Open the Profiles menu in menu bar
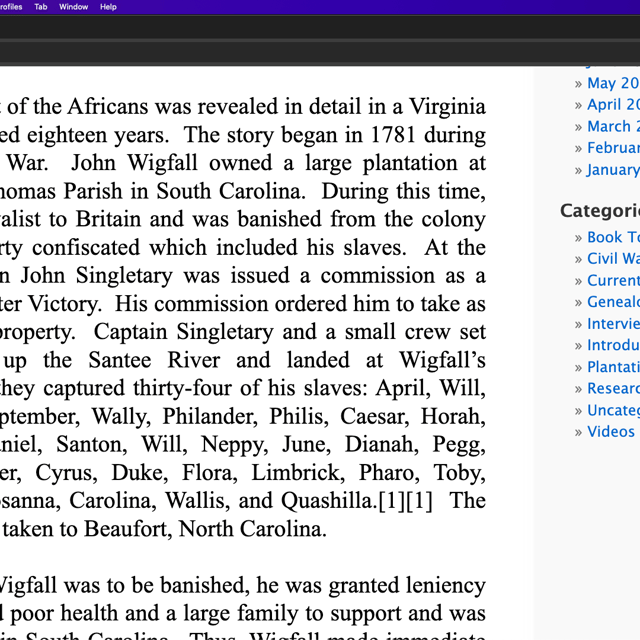The image size is (640, 640). [x=11, y=7]
